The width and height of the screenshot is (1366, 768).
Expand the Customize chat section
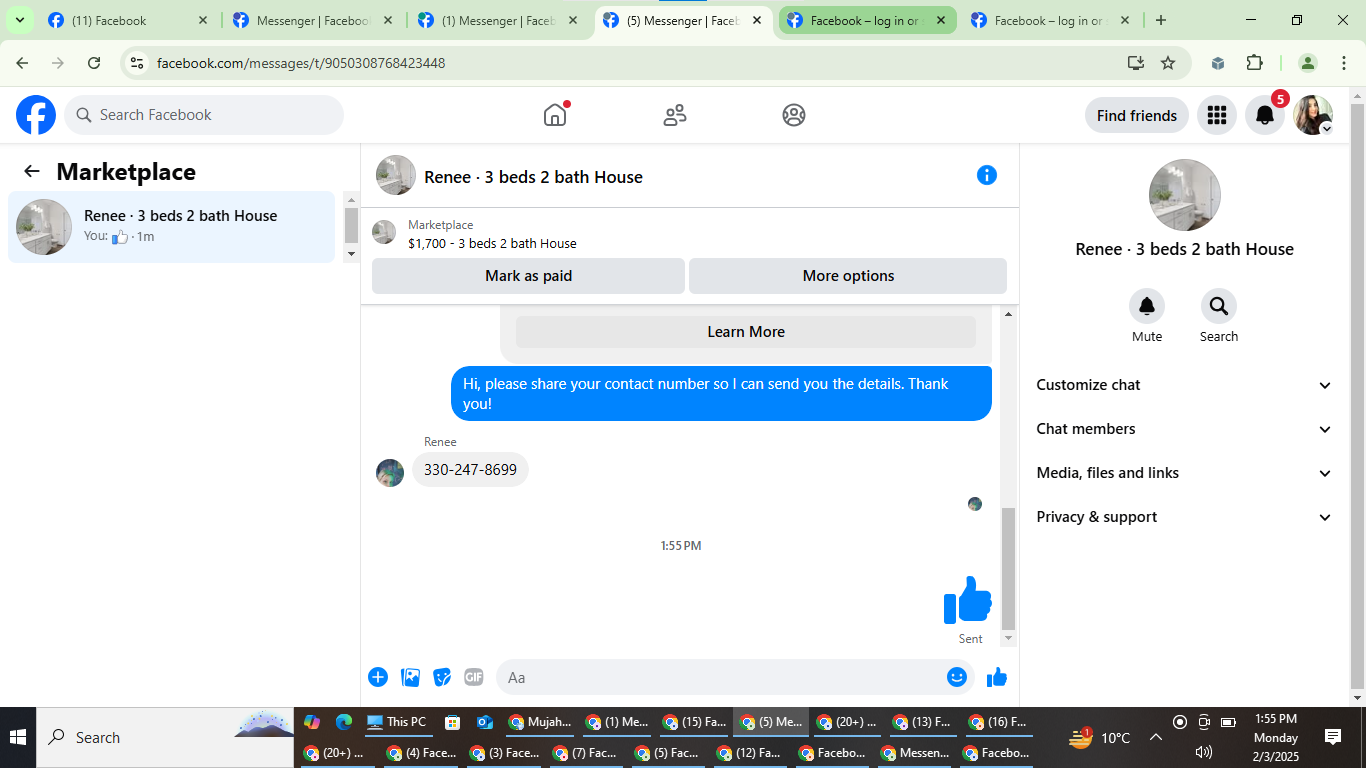pos(1185,385)
